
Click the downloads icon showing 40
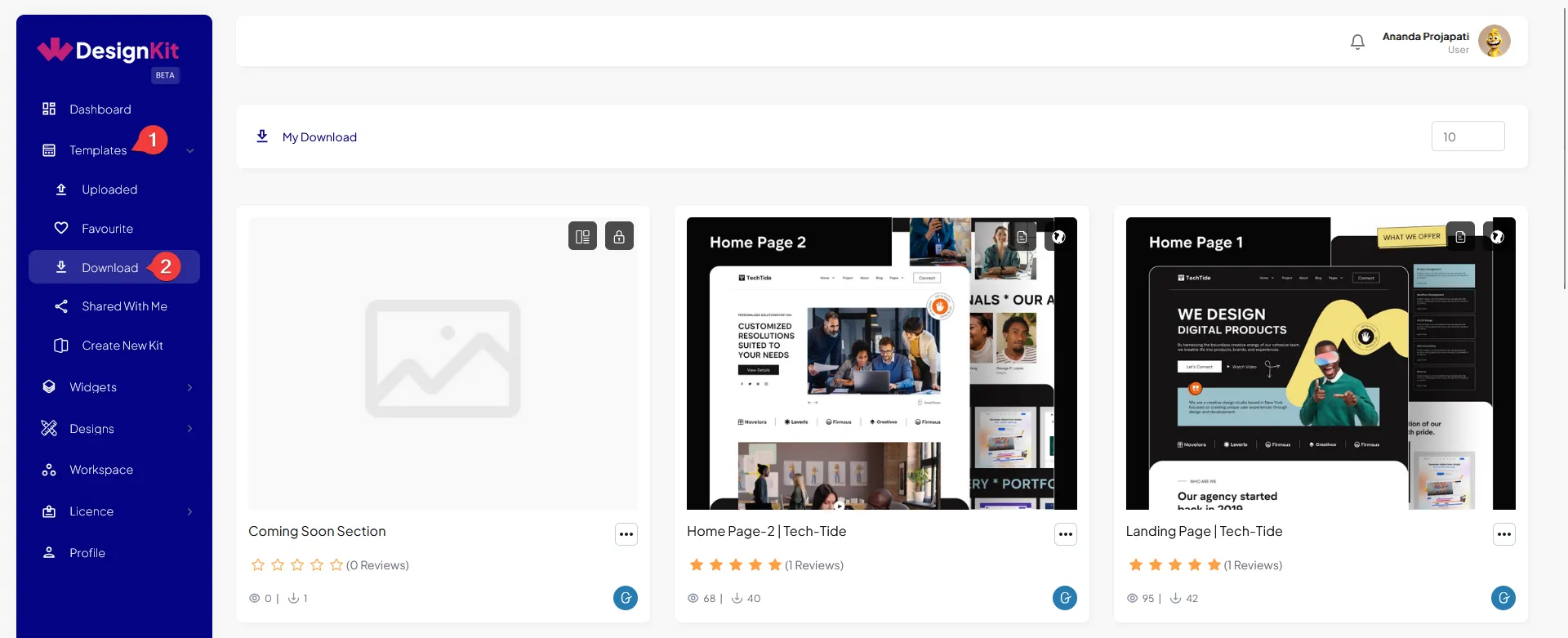(737, 598)
